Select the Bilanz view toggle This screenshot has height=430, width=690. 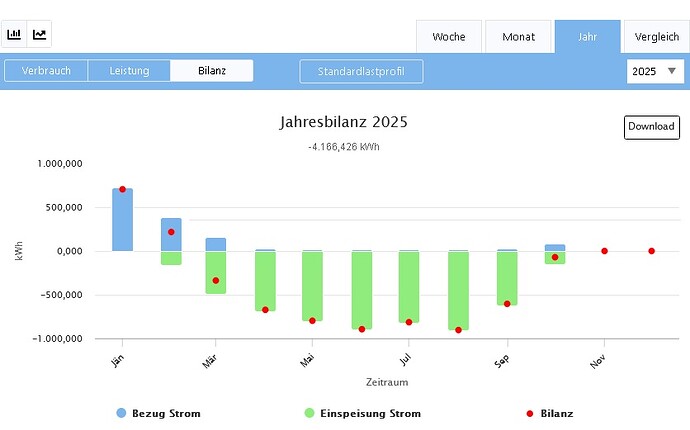pyautogui.click(x=211, y=71)
